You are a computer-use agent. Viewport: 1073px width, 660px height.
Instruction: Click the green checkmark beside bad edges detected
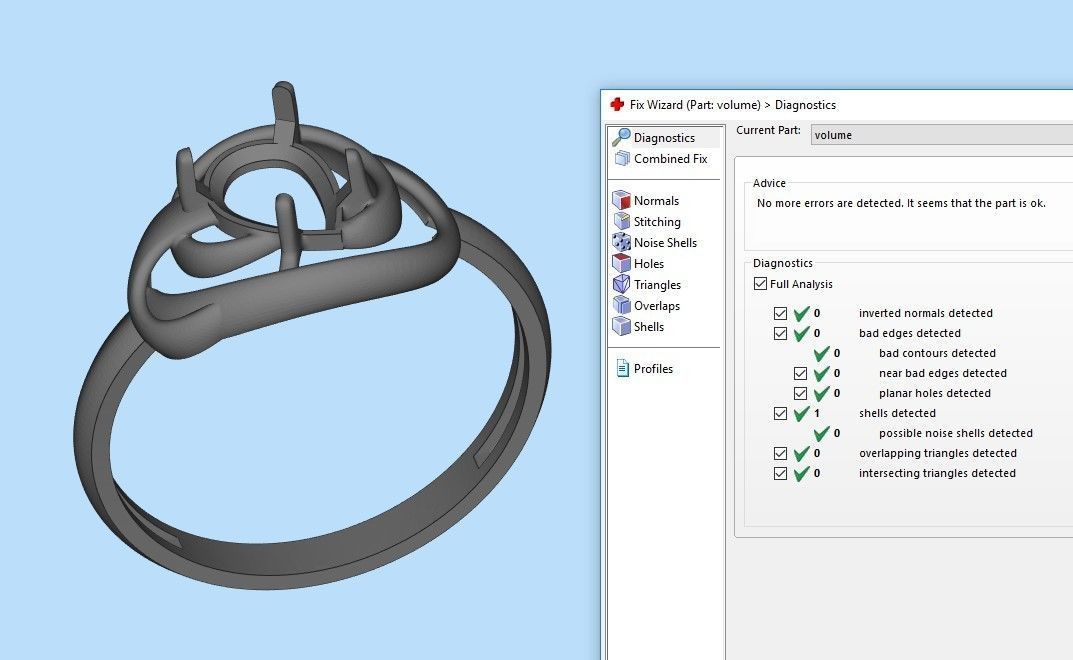coord(801,333)
